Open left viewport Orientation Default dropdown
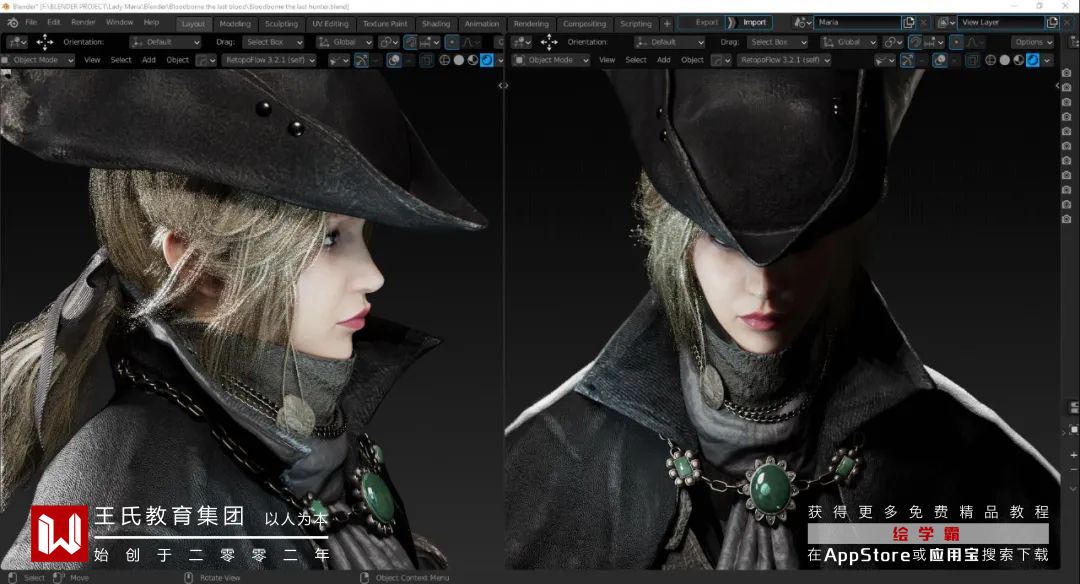The height and width of the screenshot is (584, 1080). coord(165,42)
